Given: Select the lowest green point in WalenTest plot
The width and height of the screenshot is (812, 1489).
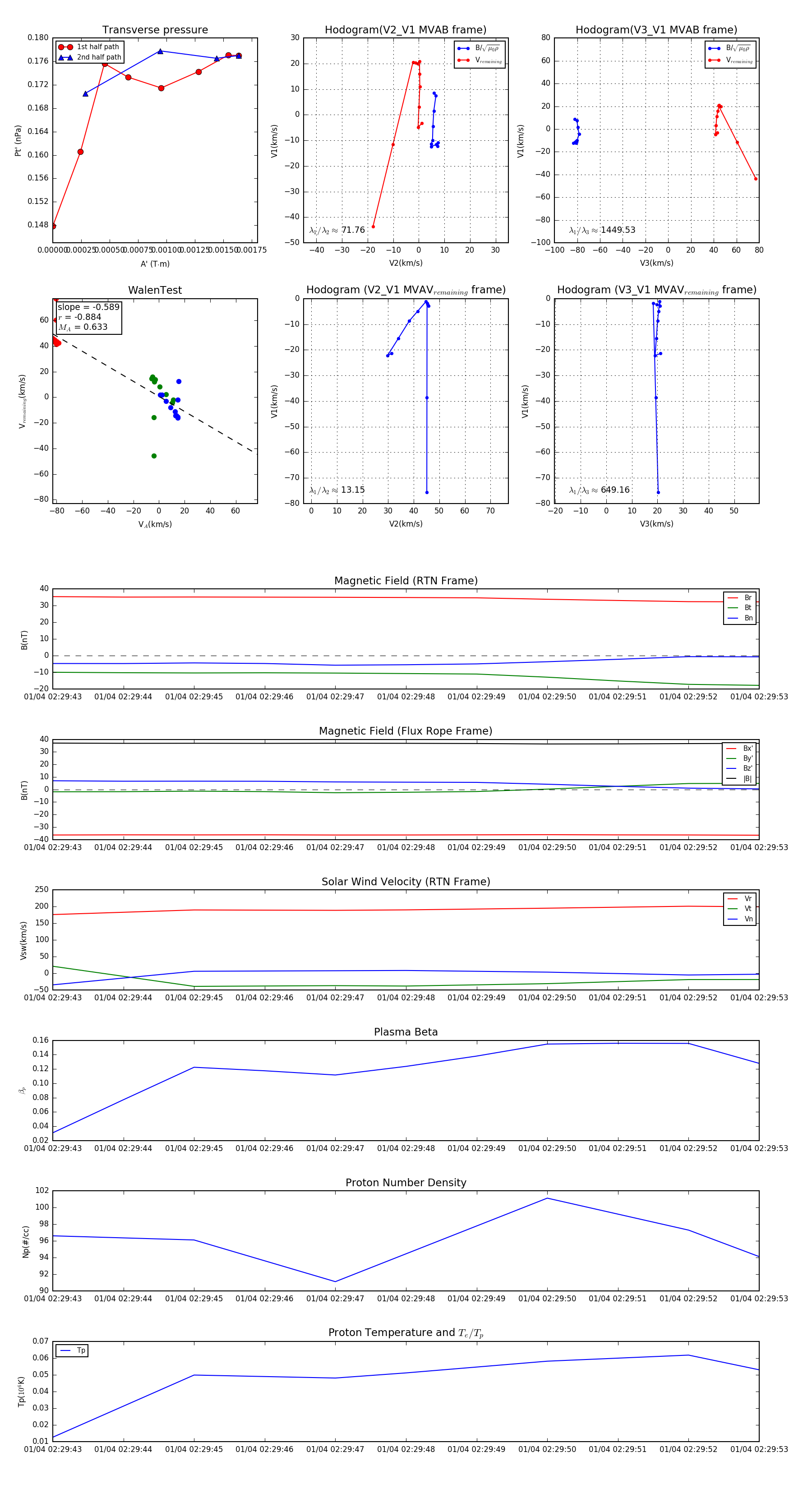Looking at the screenshot, I should pos(154,456).
